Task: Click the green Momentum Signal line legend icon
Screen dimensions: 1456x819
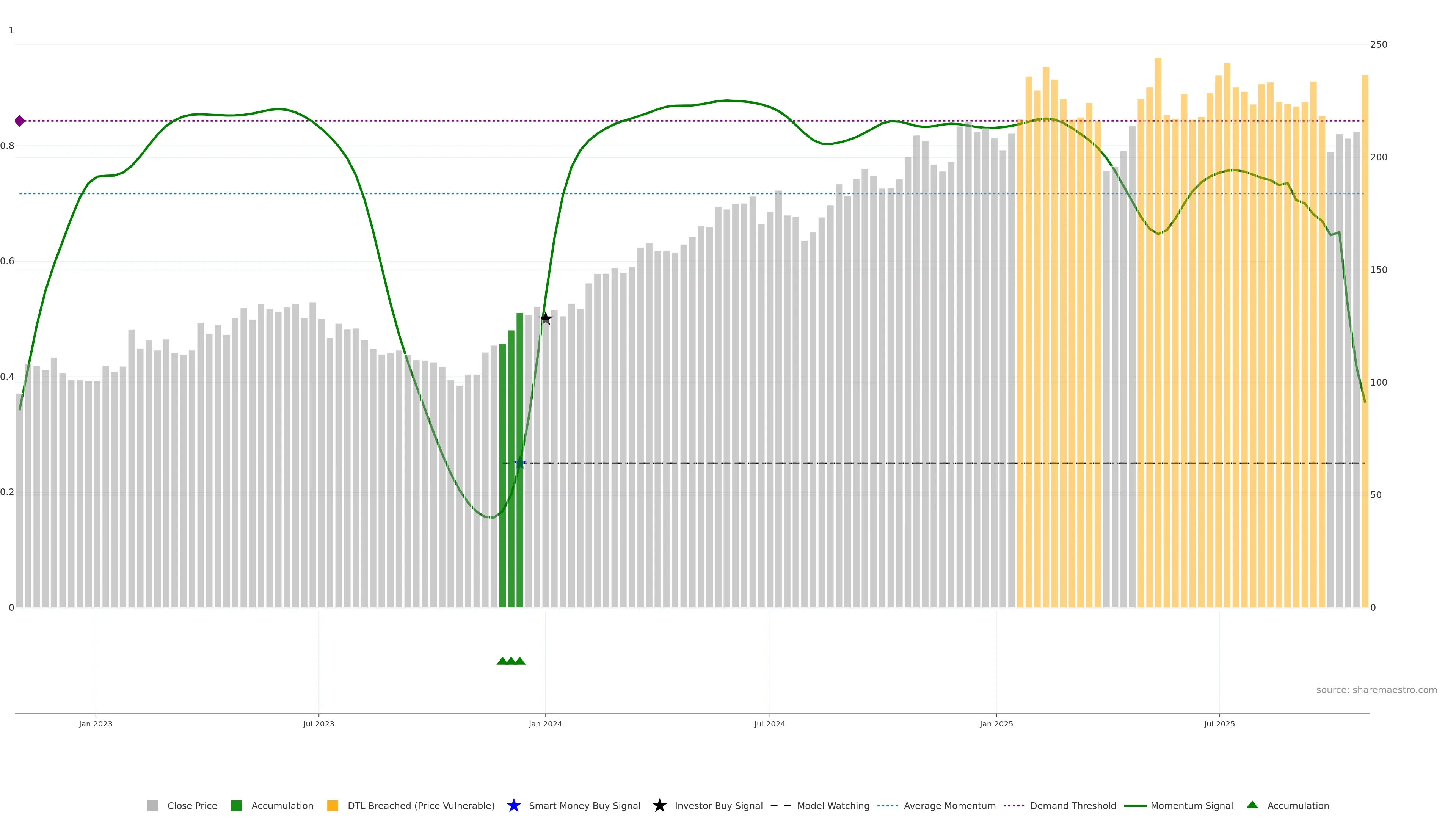Action: click(x=1135, y=805)
